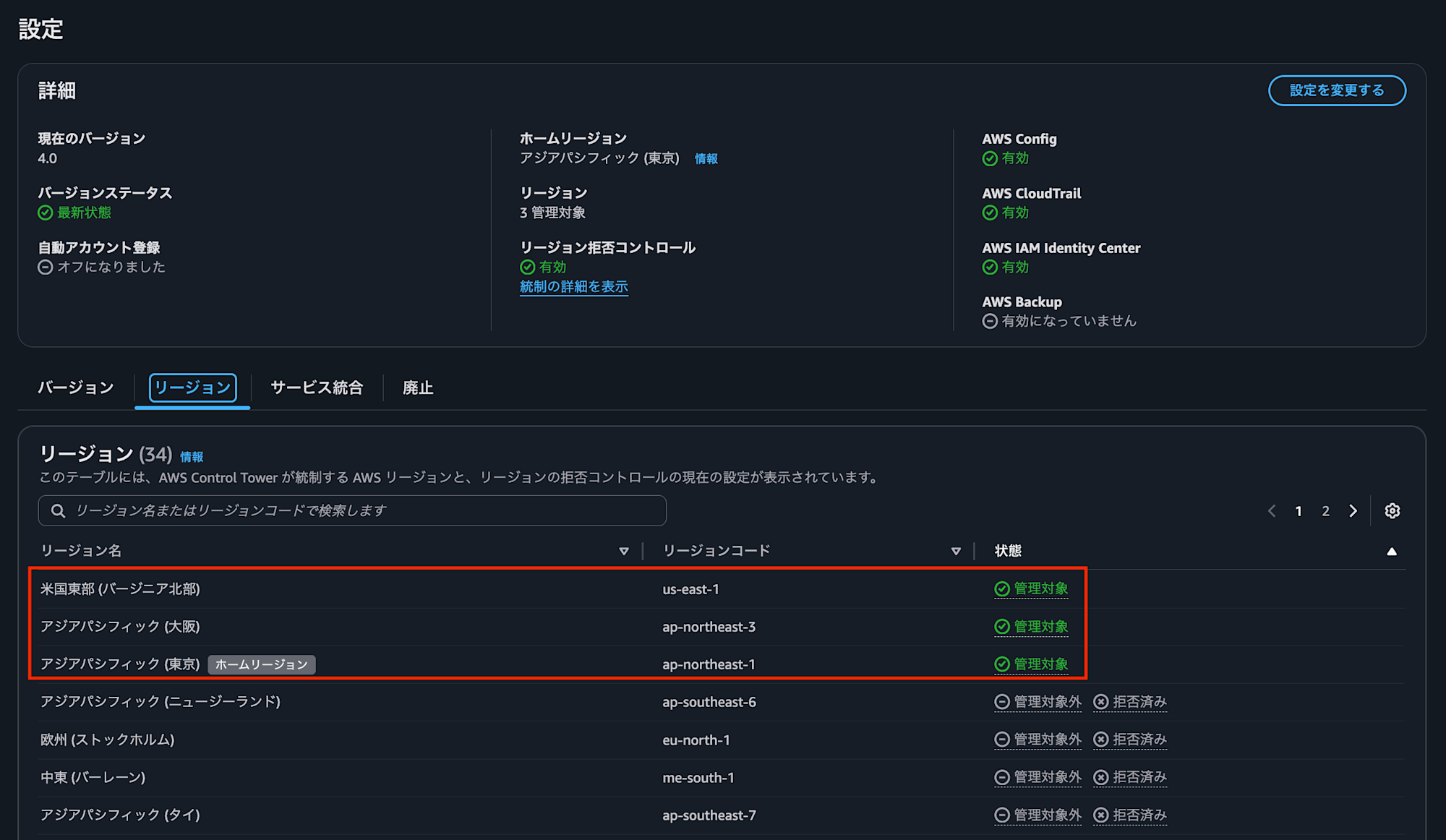Click the search magnifier icon in the region search bar

pos(58,510)
